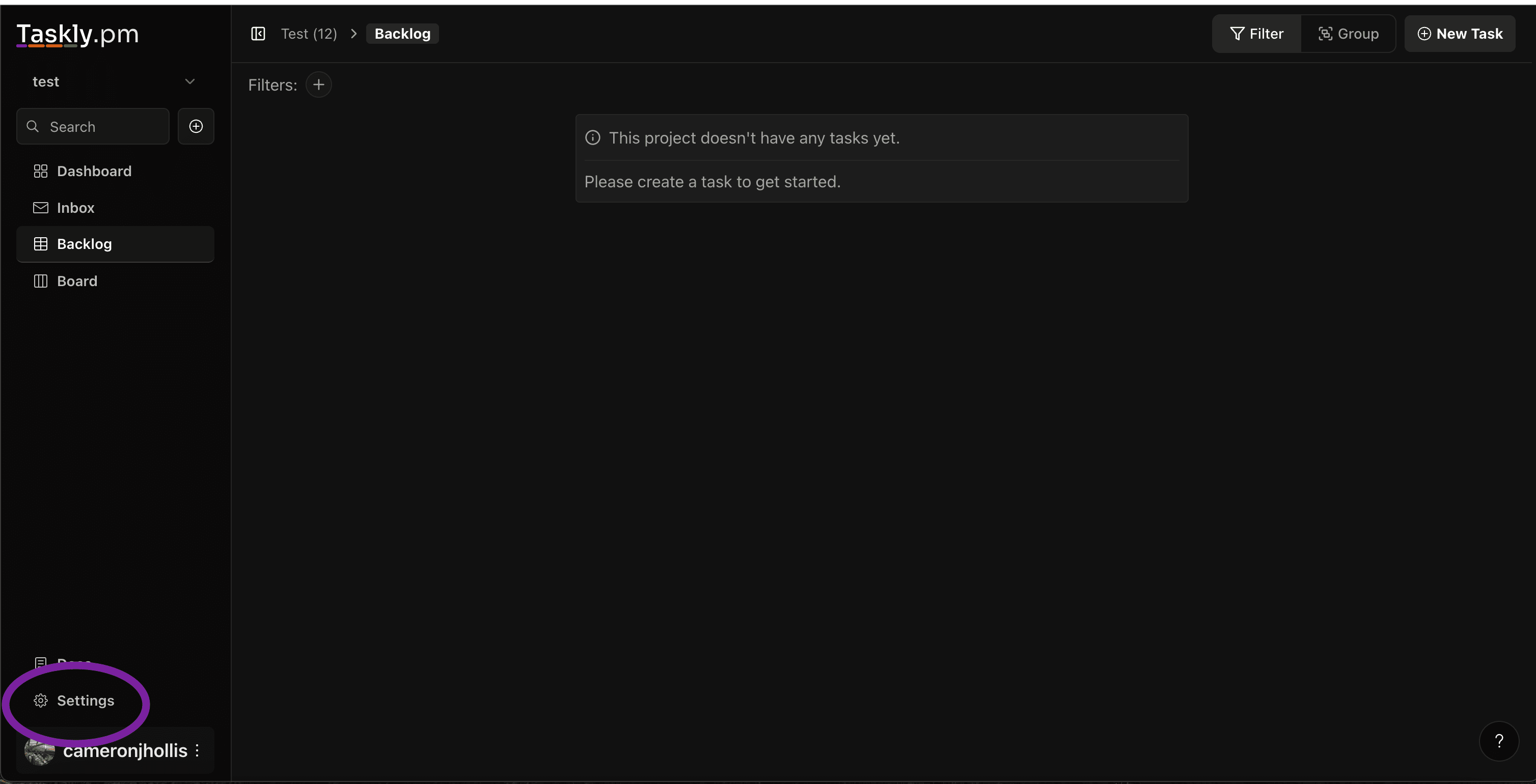Toggle the cameronjhollis options menu
This screenshot has width=1536, height=784.
[x=198, y=750]
